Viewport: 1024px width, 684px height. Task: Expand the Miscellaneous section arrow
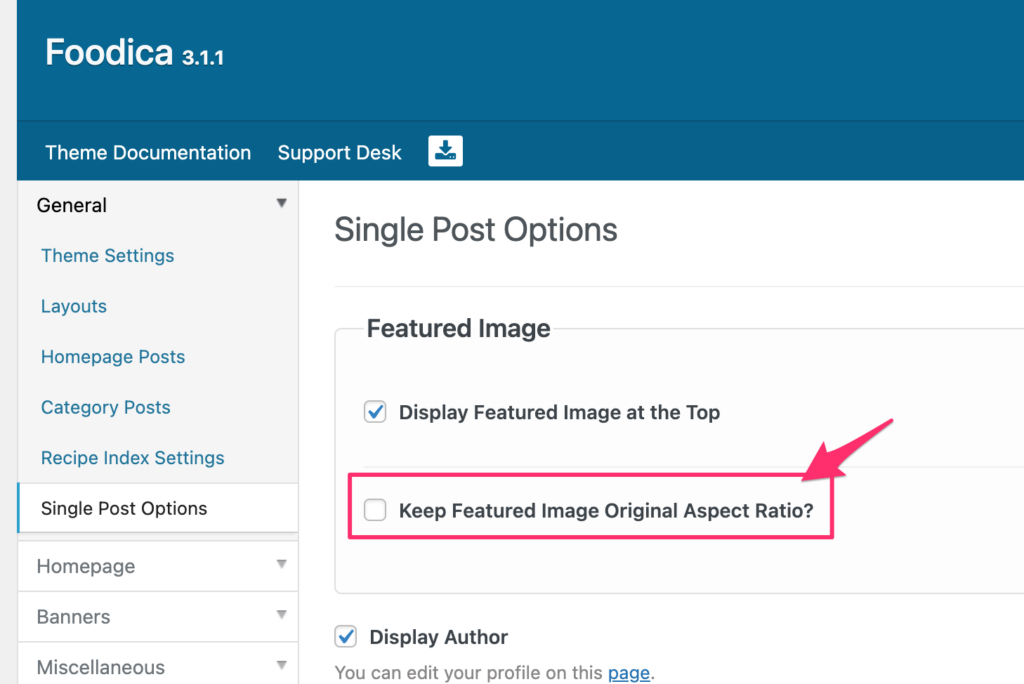point(281,665)
